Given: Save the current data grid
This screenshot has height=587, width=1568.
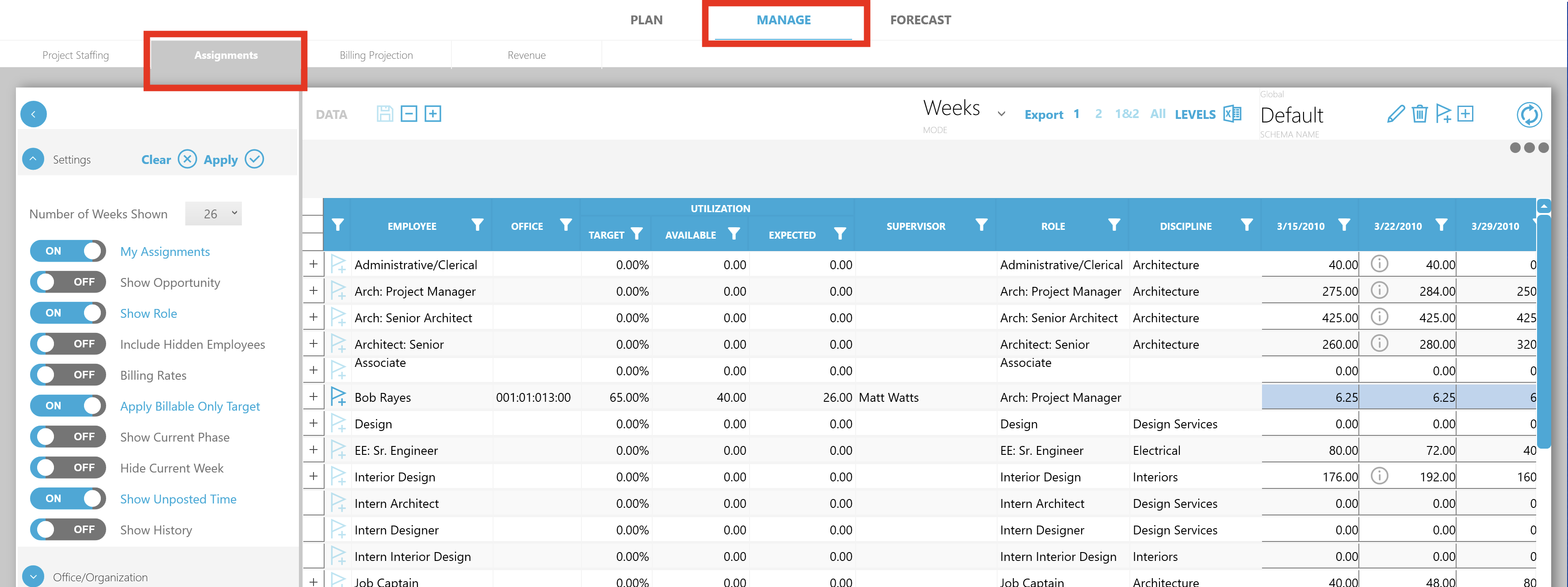Looking at the screenshot, I should [x=385, y=114].
